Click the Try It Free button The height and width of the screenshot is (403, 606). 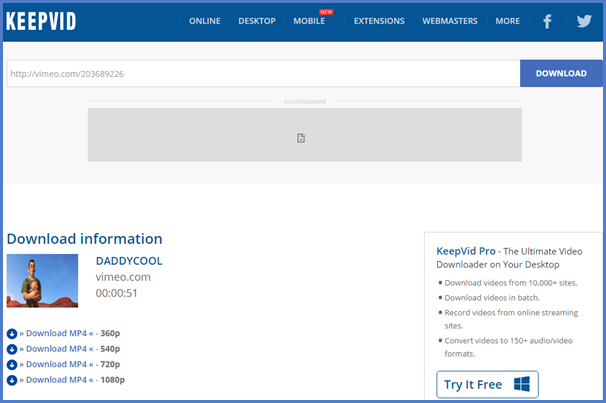point(487,384)
